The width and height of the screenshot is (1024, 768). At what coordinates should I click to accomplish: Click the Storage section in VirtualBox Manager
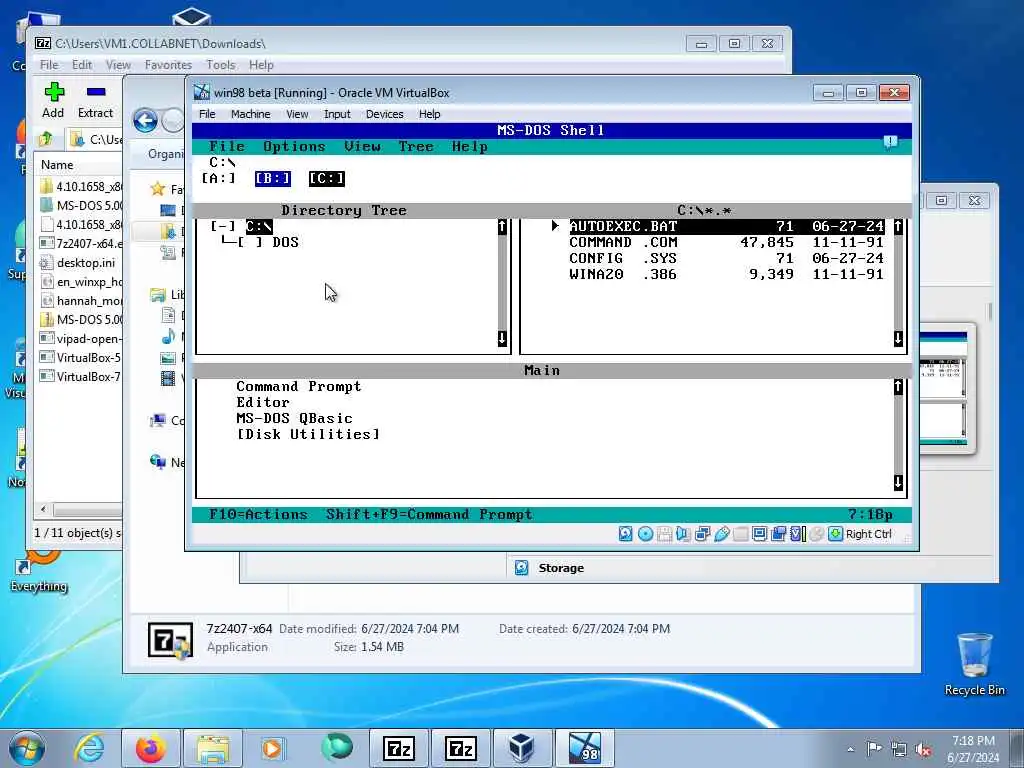[x=561, y=568]
